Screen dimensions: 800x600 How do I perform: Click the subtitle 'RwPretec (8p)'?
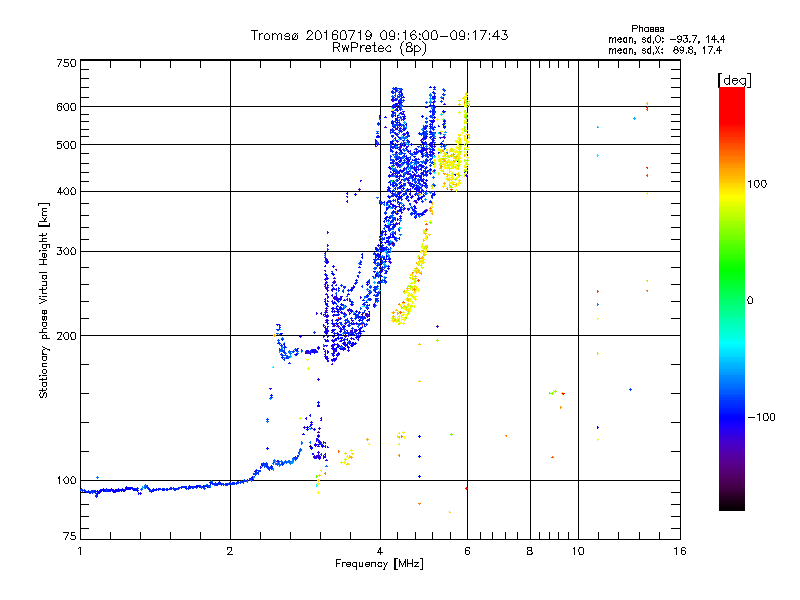pyautogui.click(x=379, y=48)
